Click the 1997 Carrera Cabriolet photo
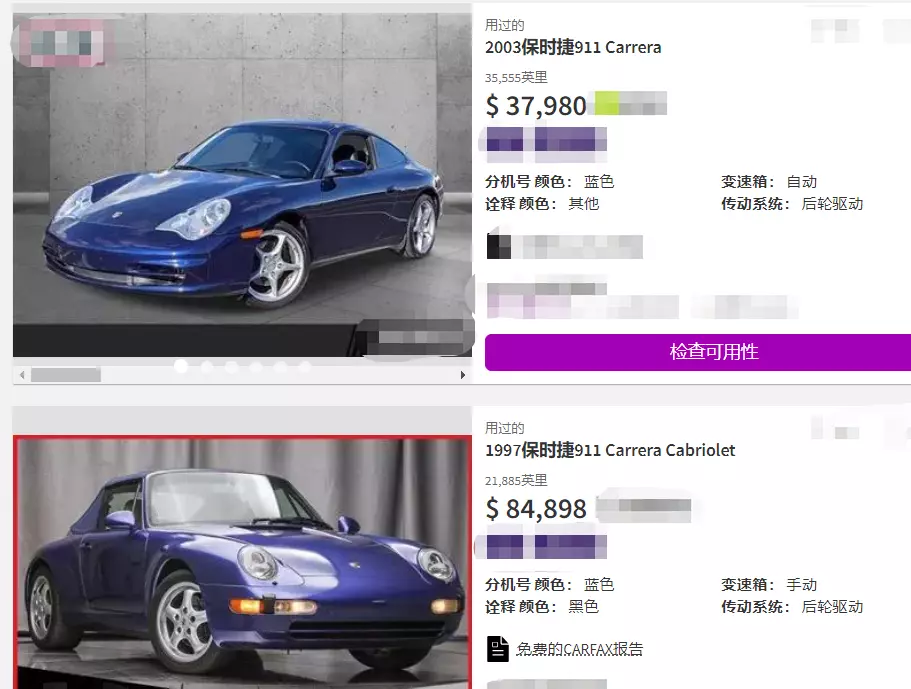Image resolution: width=911 pixels, height=689 pixels. point(242,562)
